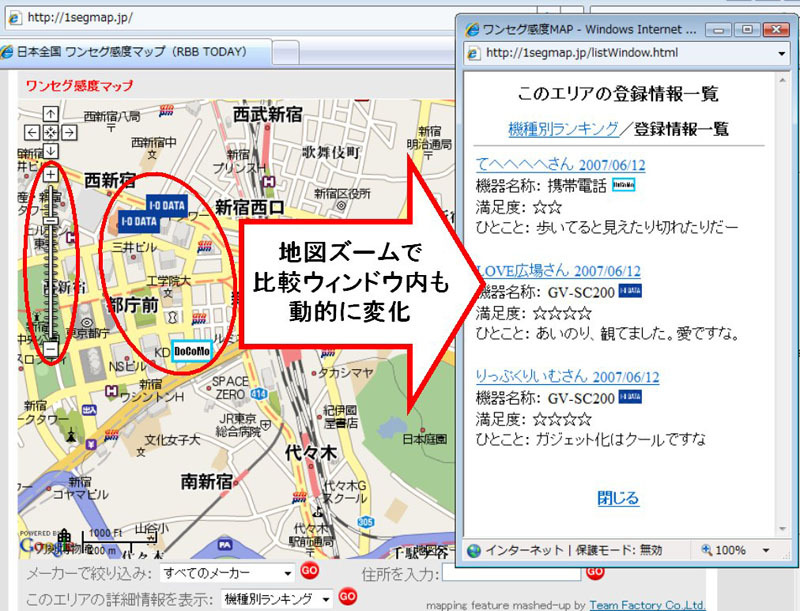Click the popup scrollbar up arrow
Screen dimensions: 800x611
point(782,80)
